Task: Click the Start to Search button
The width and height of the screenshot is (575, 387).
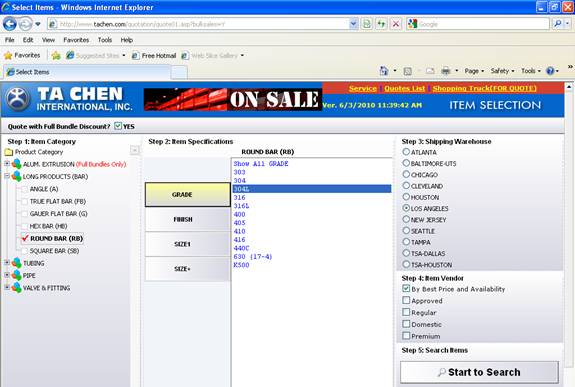Action: 479,372
